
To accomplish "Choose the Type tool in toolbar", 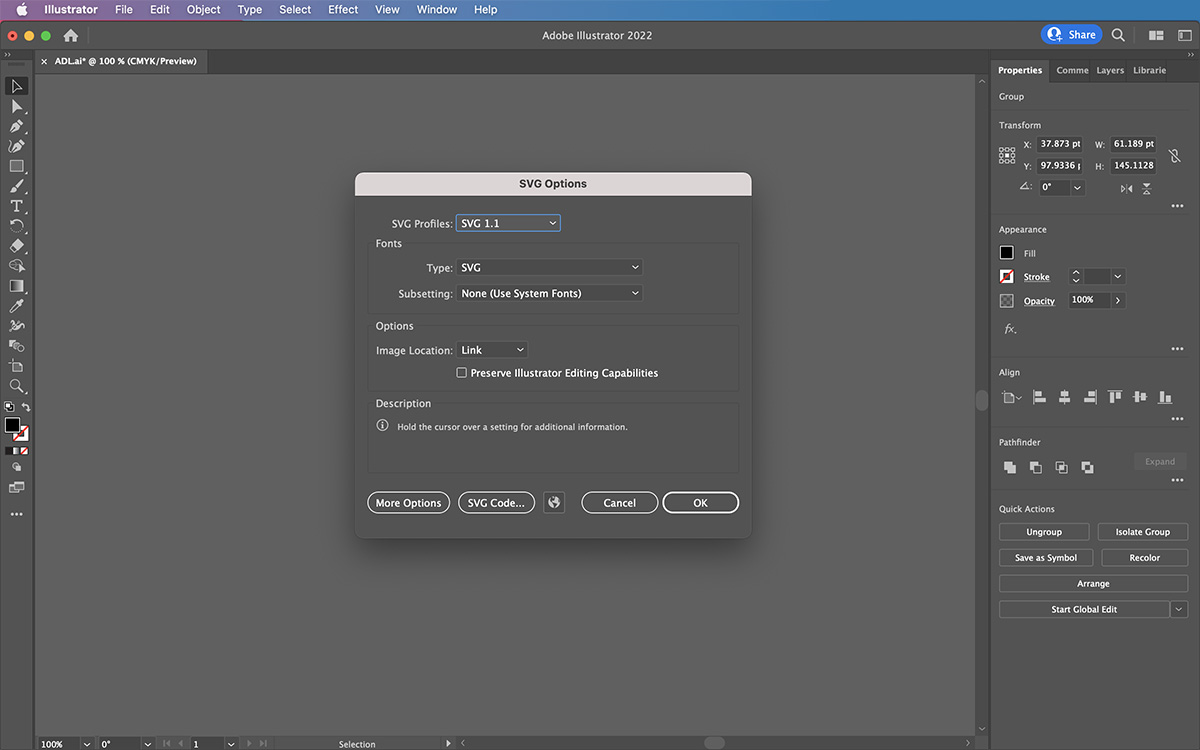I will [x=16, y=206].
